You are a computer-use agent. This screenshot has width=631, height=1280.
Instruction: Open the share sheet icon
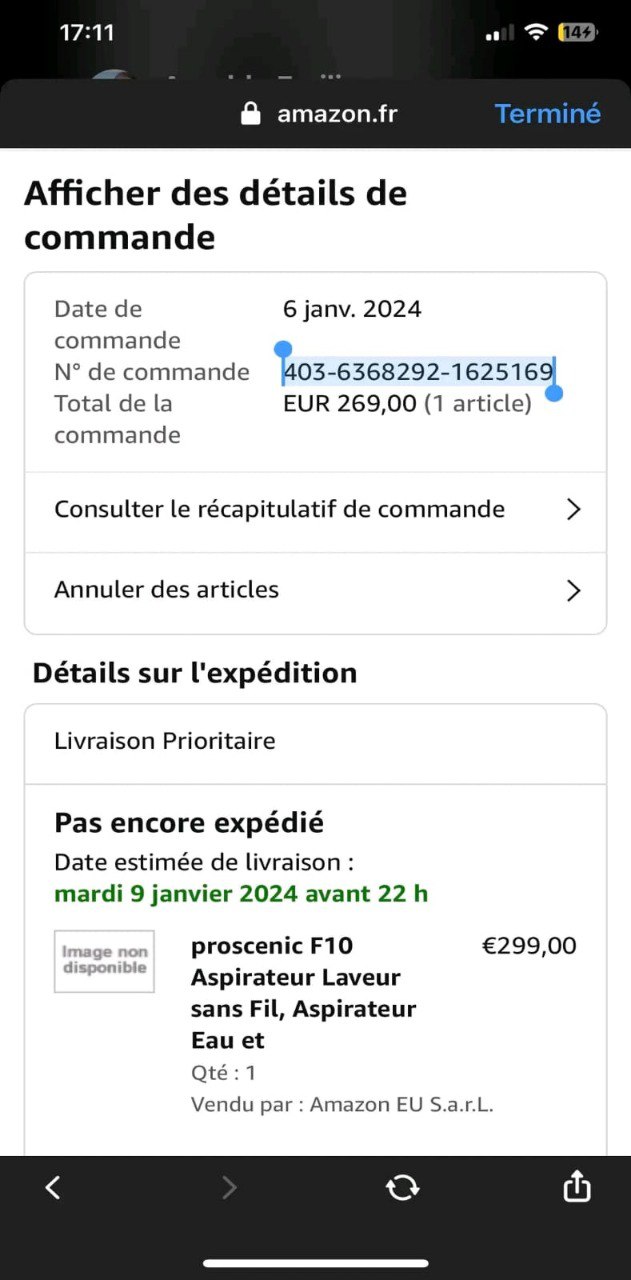coord(577,1187)
